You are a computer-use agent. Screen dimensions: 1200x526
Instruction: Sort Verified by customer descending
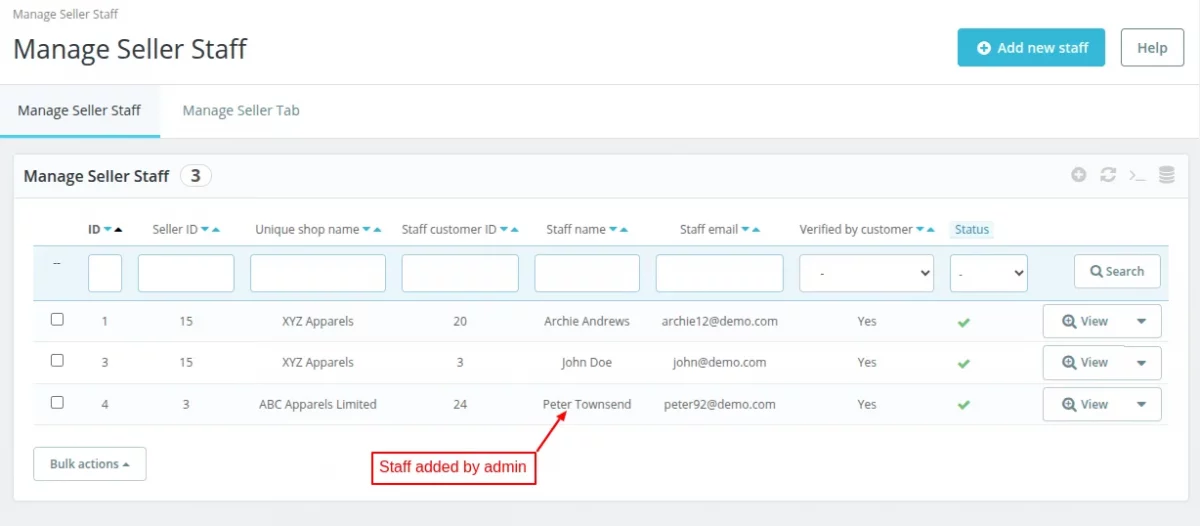click(x=920, y=229)
